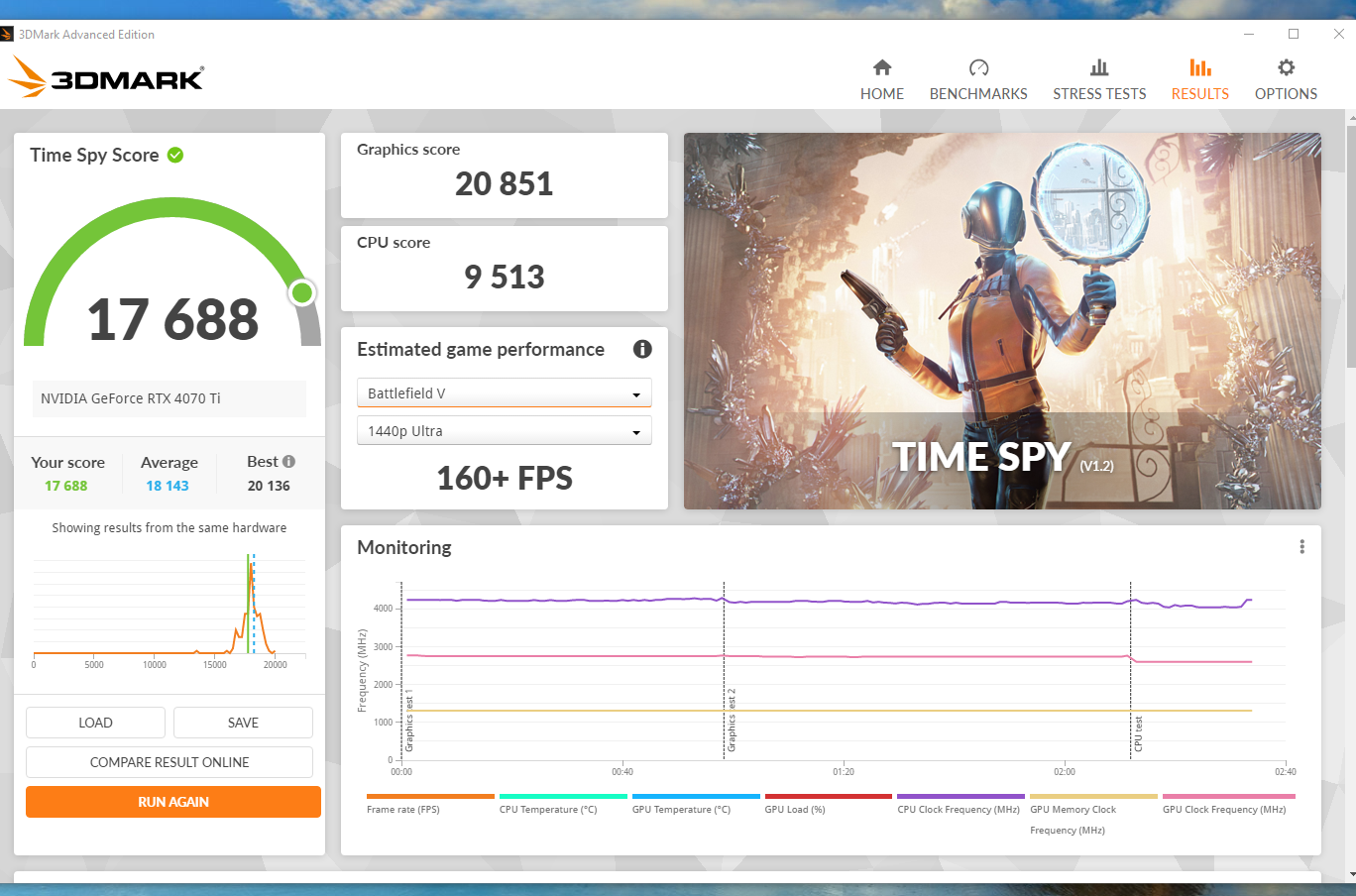Click the 160+ FPS estimate
Screen dimensions: 1356x896
tap(504, 478)
